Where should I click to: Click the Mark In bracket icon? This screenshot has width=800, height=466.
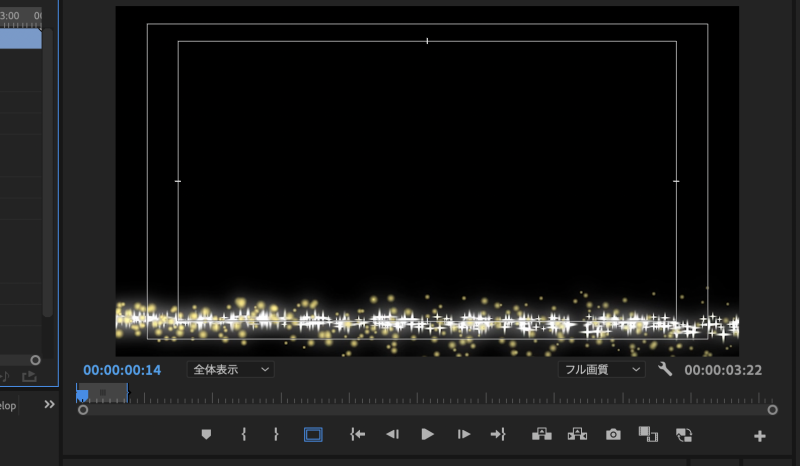(243, 435)
